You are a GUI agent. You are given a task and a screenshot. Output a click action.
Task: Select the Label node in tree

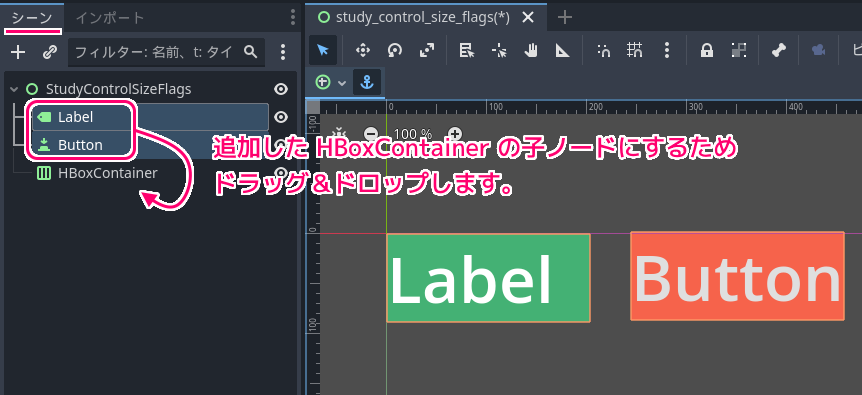(x=76, y=117)
